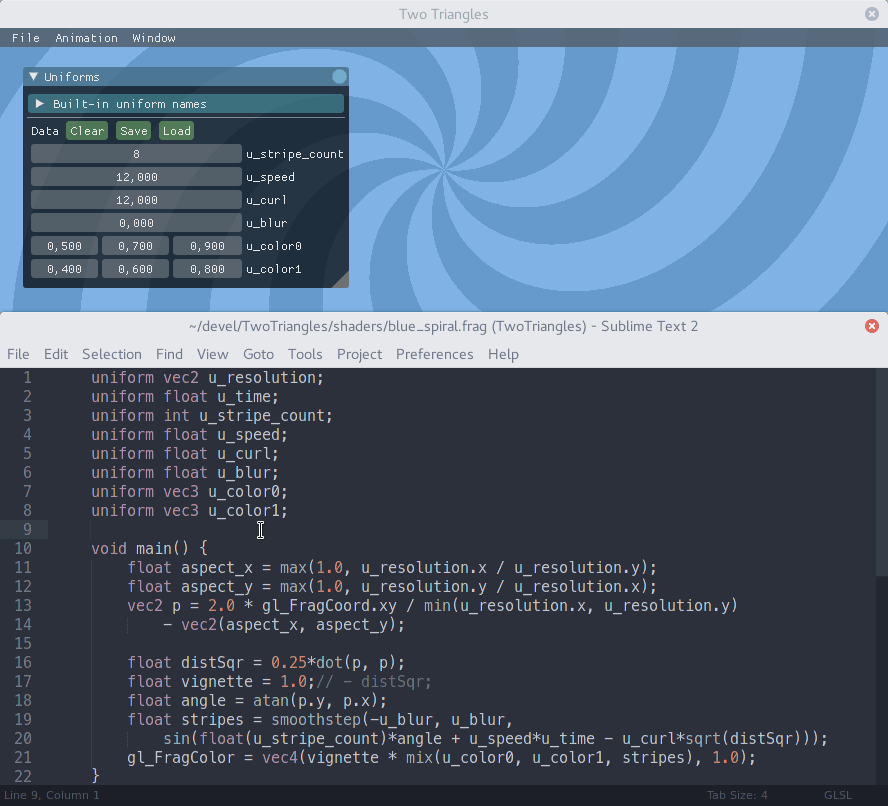The image size is (888, 806).
Task: Expand Built-in uniform names section
Action: pyautogui.click(x=40, y=104)
